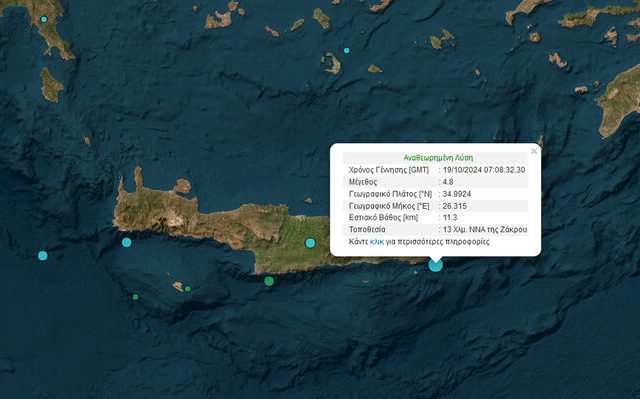Click the longitude value 26.315
Image resolution: width=640 pixels, height=399 pixels.
pos(455,206)
